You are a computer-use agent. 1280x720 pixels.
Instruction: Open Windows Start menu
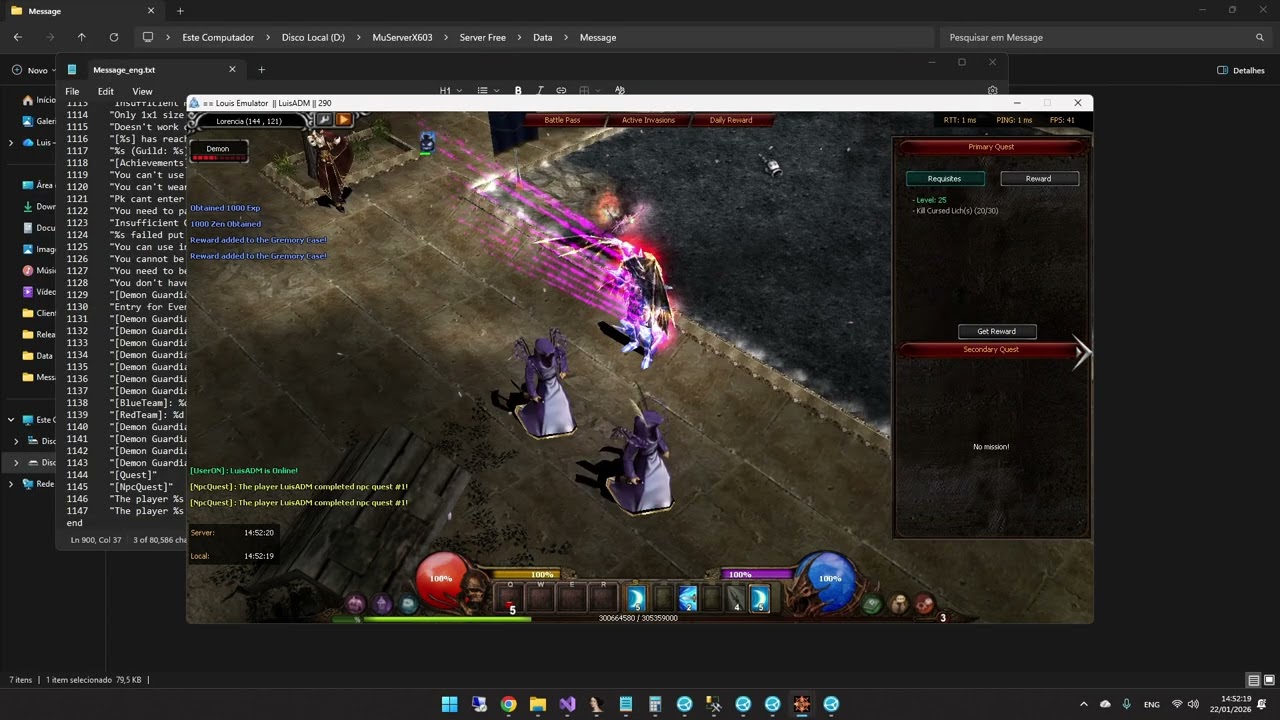coord(450,704)
